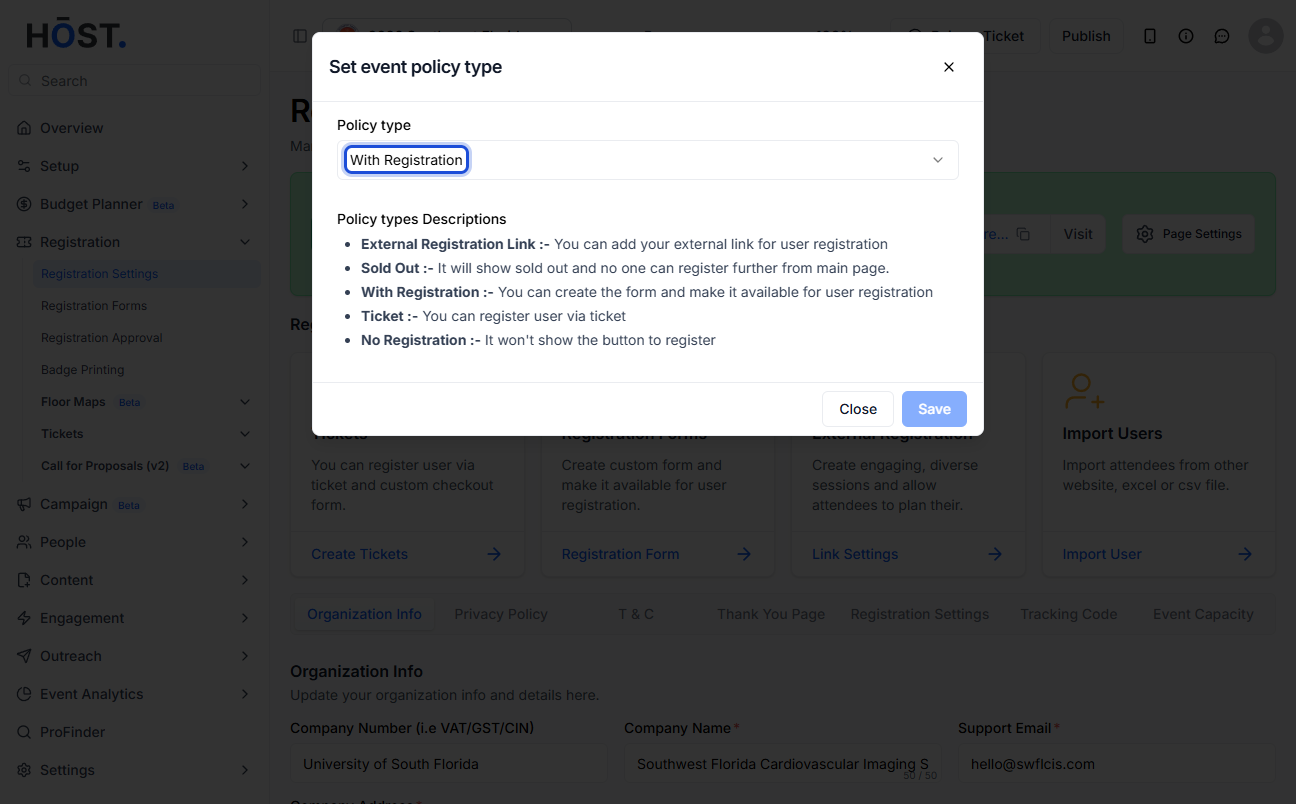1296x804 pixels.
Task: Open the mobile preview icon
Action: pos(1150,36)
